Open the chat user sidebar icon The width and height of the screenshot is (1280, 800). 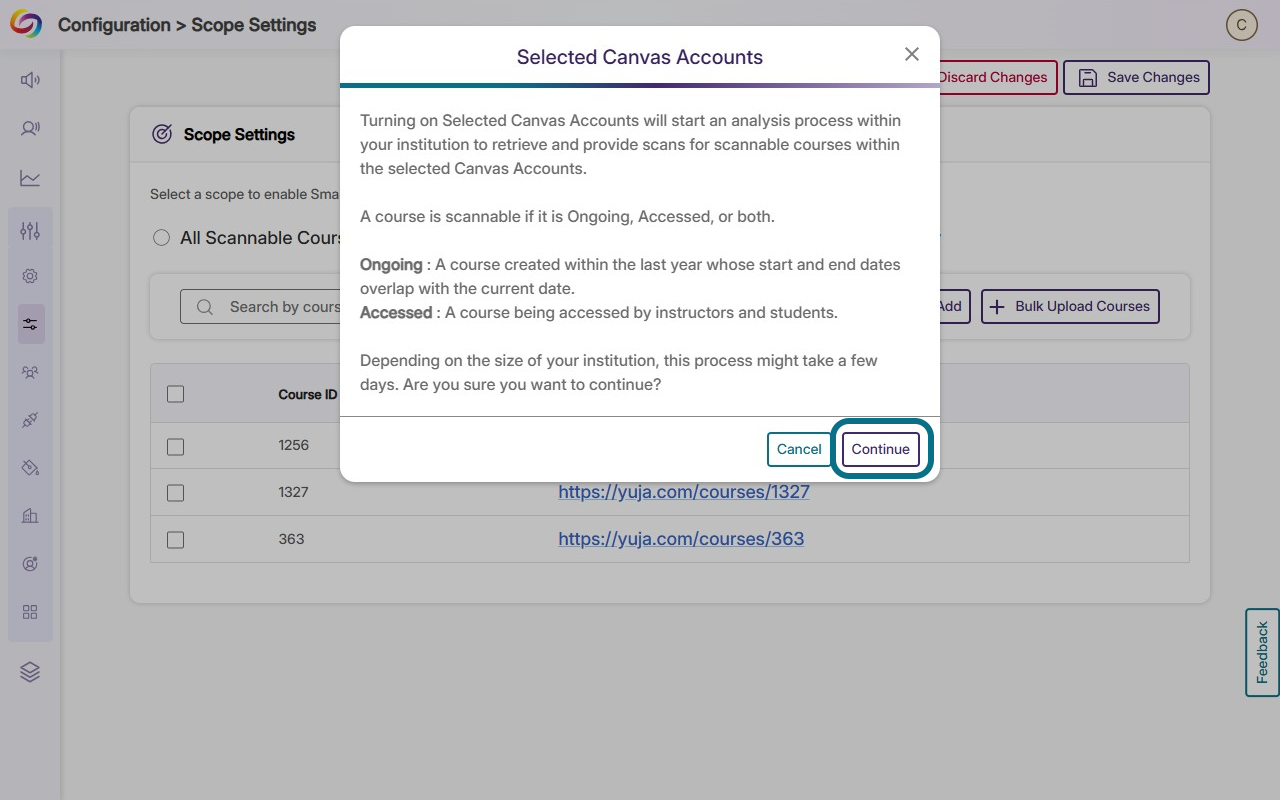point(30,128)
